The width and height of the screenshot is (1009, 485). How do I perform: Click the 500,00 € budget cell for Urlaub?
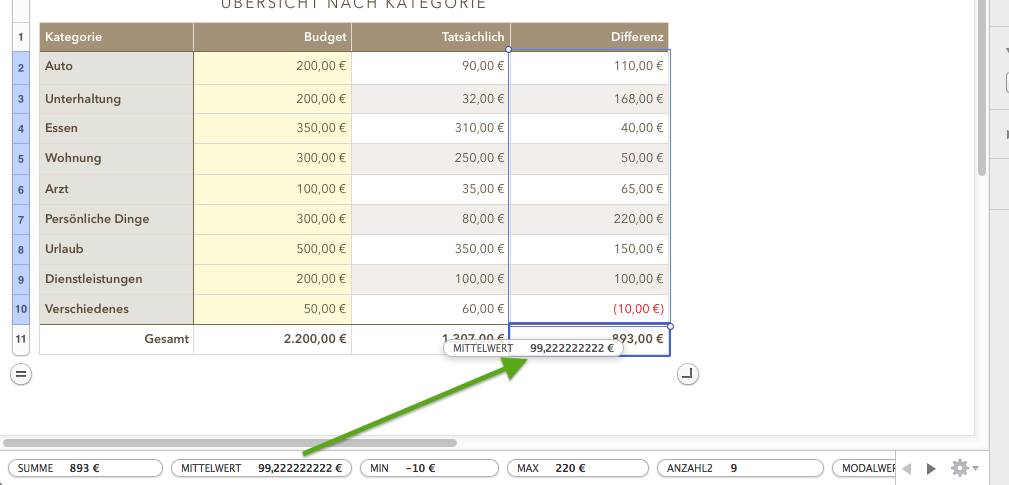(x=272, y=250)
